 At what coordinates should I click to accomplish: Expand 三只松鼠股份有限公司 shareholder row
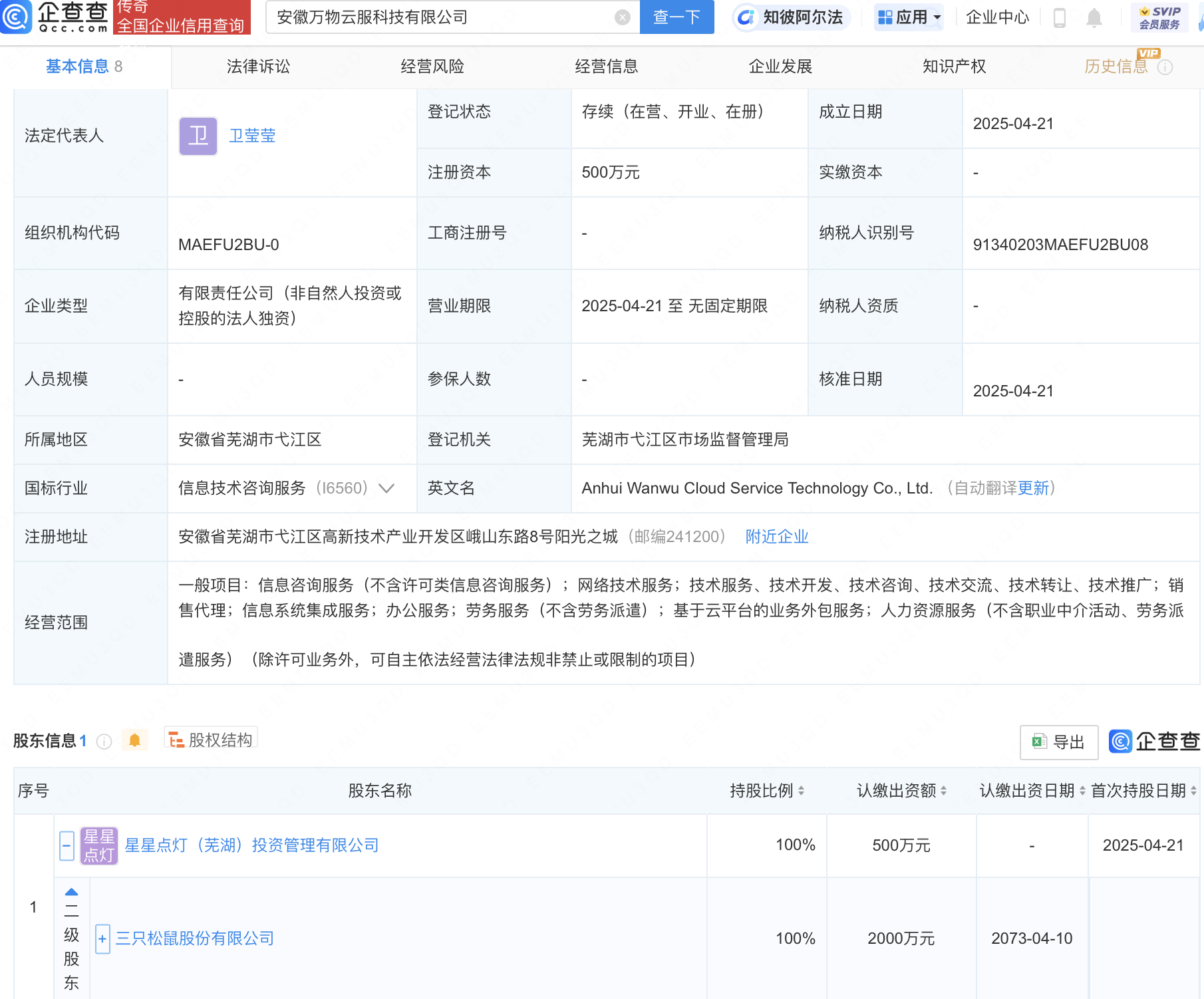coord(102,938)
